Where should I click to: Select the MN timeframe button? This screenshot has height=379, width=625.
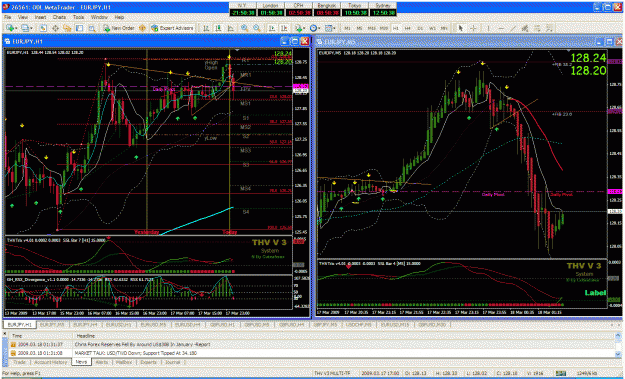[x=444, y=28]
